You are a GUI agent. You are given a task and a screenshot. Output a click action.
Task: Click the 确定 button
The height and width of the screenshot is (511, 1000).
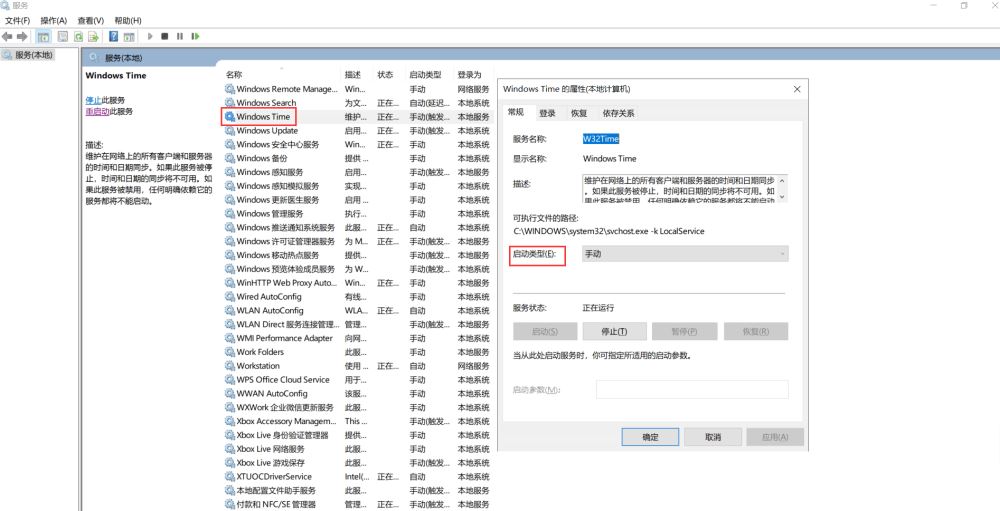pos(650,437)
